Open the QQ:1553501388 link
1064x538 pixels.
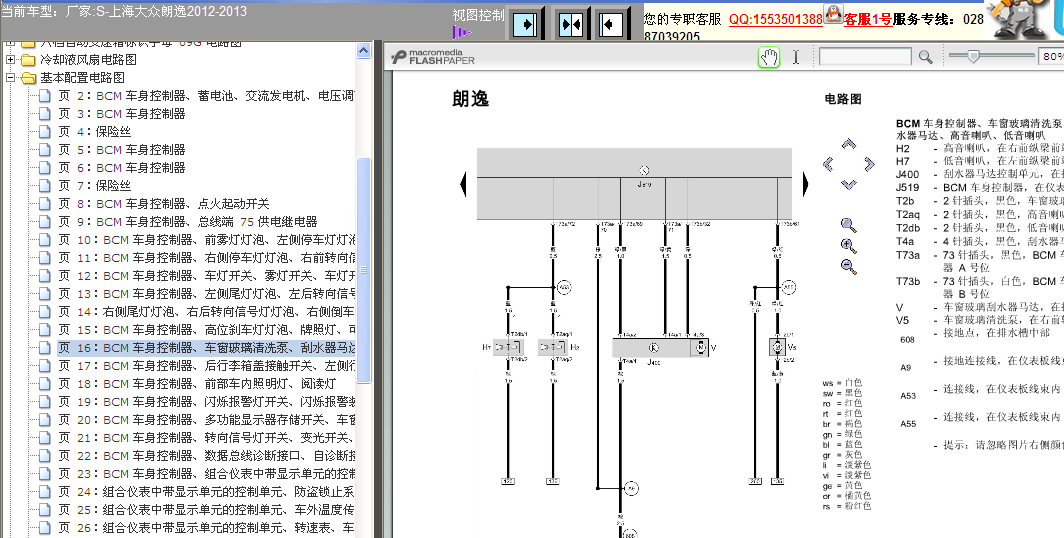[x=776, y=19]
